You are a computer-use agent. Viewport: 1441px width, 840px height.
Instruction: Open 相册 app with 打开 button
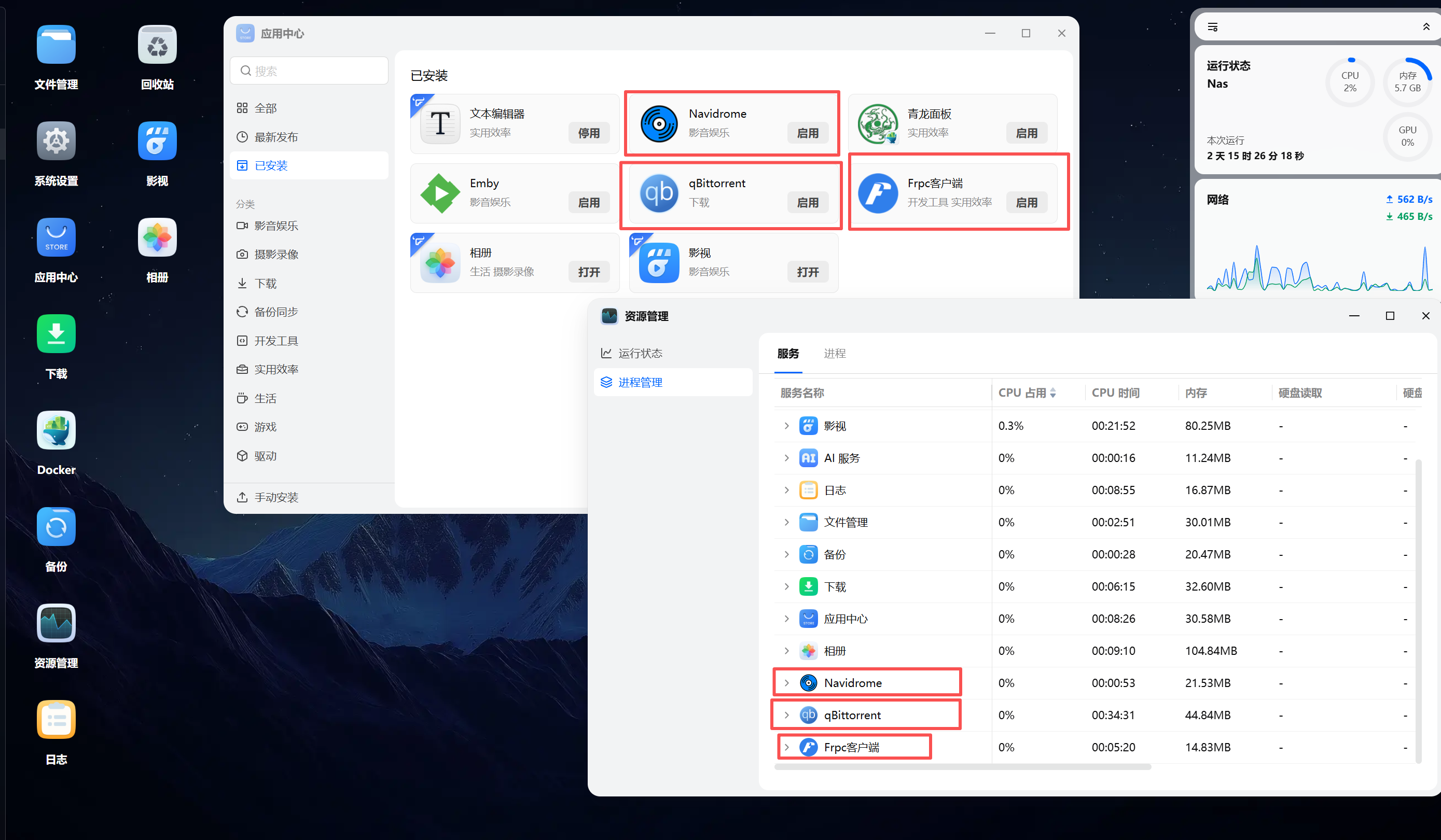pos(588,272)
